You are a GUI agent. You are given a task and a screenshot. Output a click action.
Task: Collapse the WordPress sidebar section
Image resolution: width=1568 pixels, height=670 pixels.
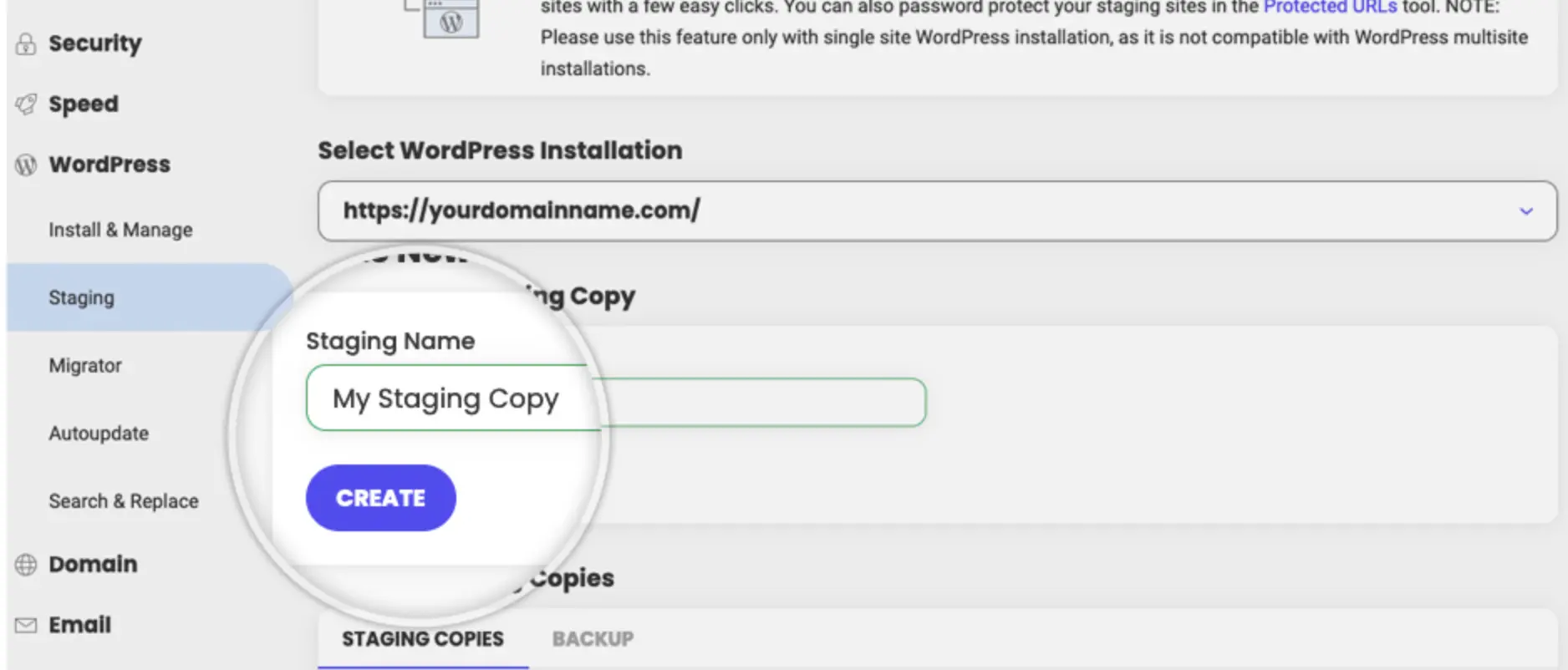(109, 165)
